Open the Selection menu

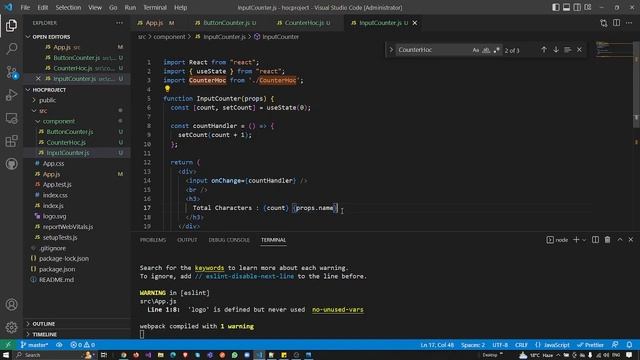point(68,7)
